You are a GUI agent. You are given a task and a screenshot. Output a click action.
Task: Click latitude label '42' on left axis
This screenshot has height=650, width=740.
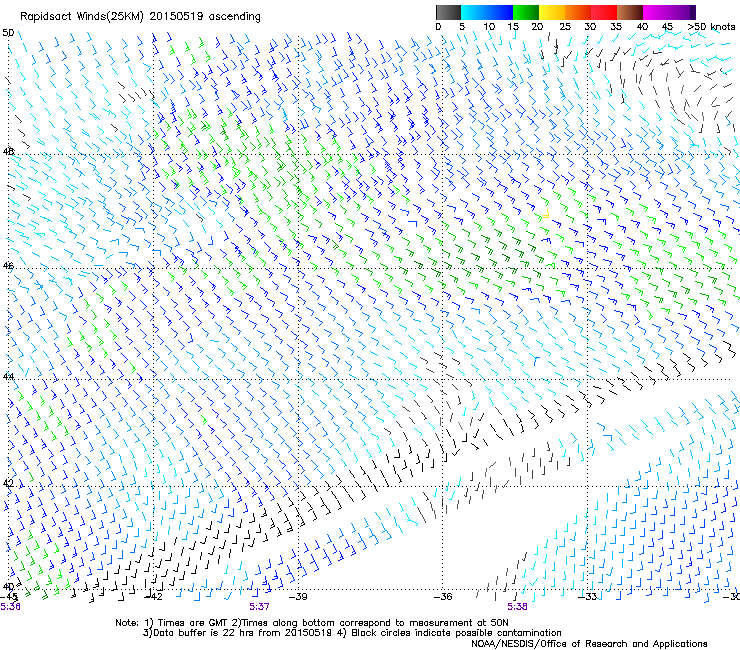(8, 483)
